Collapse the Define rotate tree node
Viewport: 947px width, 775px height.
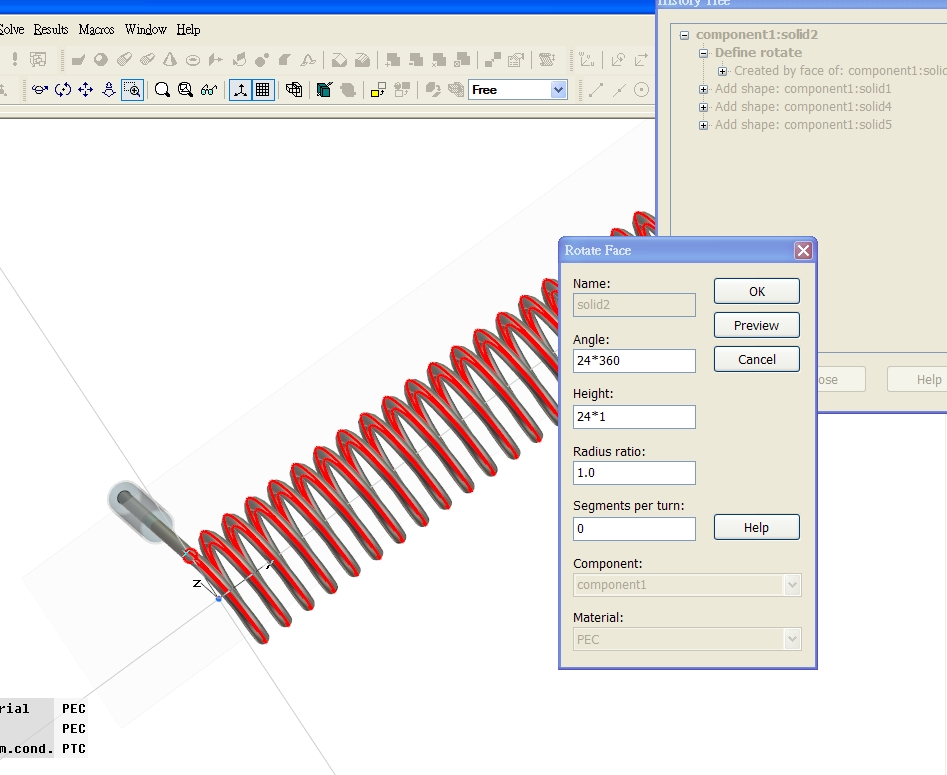point(704,53)
